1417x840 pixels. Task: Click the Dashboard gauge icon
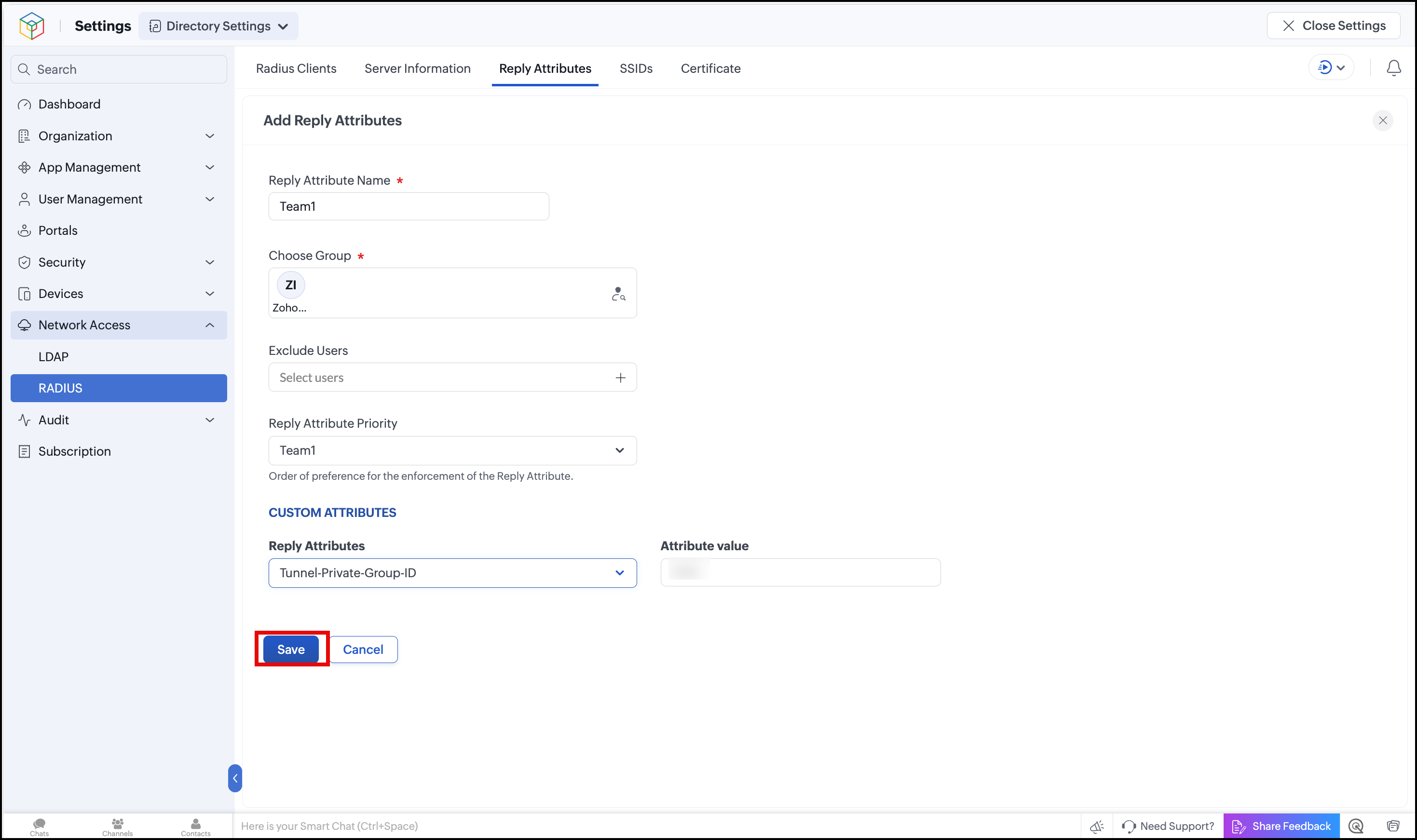[x=24, y=104]
